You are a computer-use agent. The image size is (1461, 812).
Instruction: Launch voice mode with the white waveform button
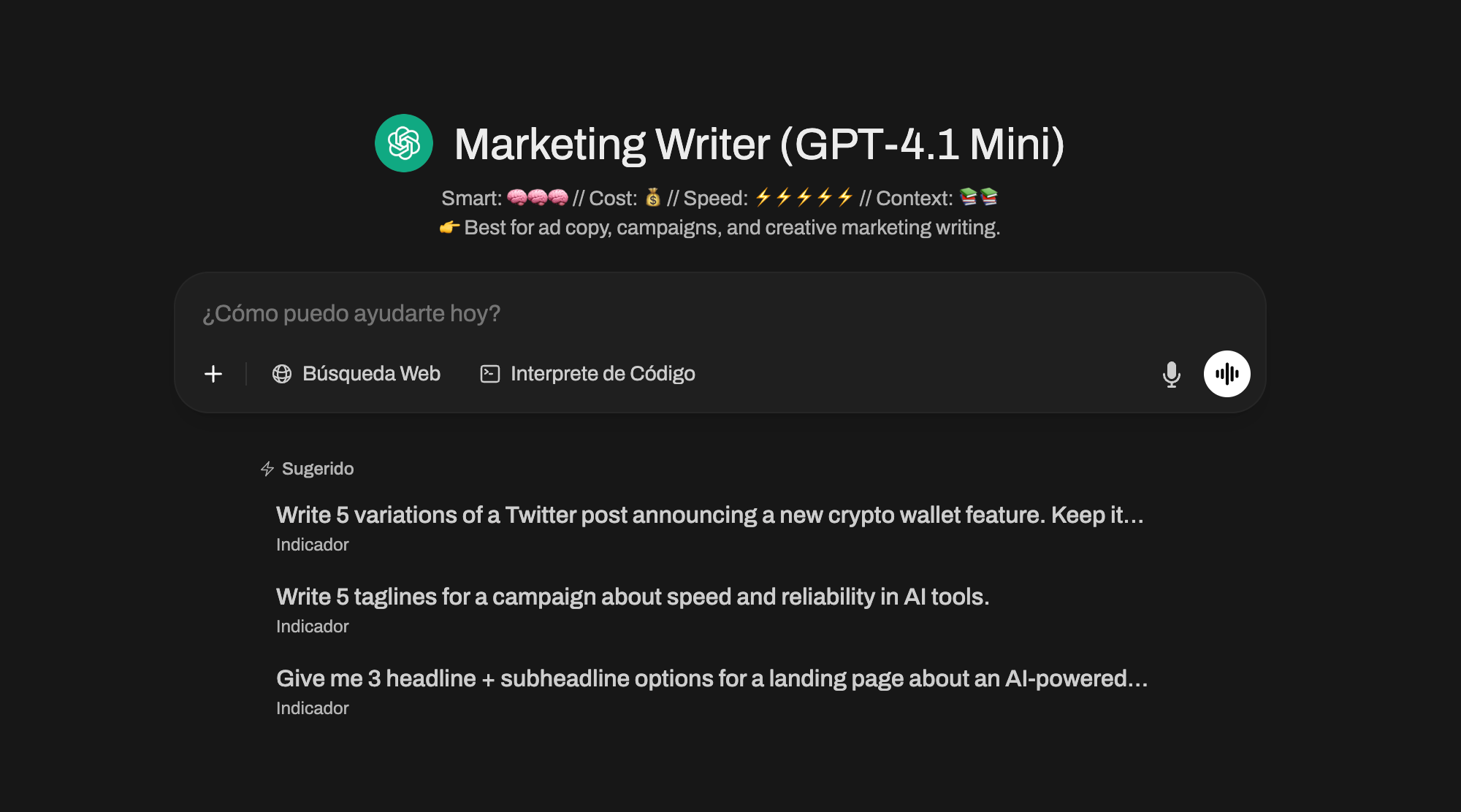(x=1227, y=374)
